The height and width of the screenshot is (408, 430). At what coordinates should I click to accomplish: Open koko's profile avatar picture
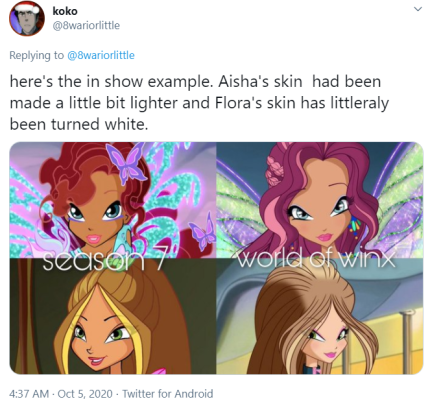[27, 18]
